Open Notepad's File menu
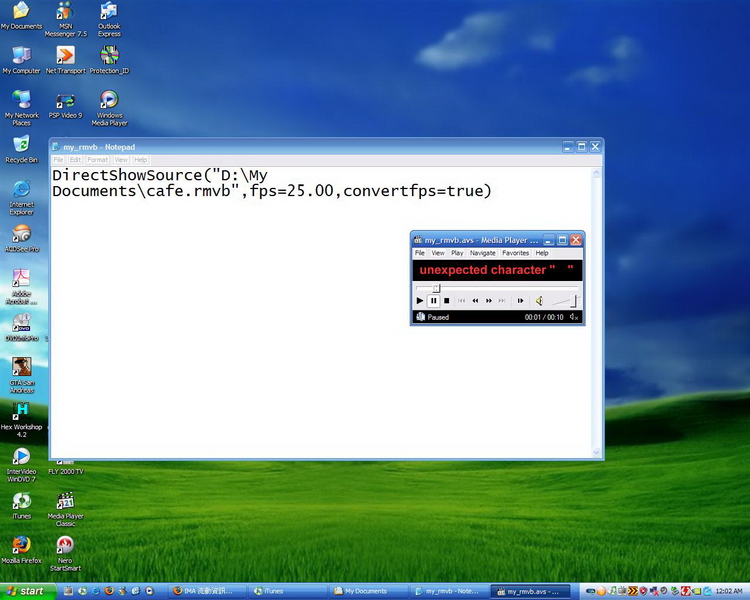This screenshot has width=750, height=600. [x=58, y=160]
